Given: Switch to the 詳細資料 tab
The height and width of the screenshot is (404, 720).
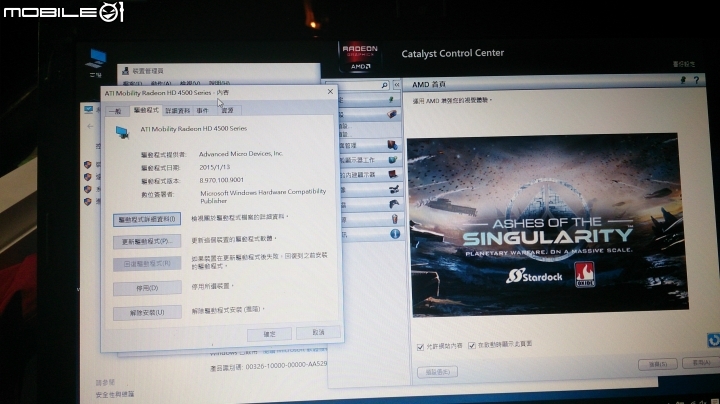Looking at the screenshot, I should point(178,111).
